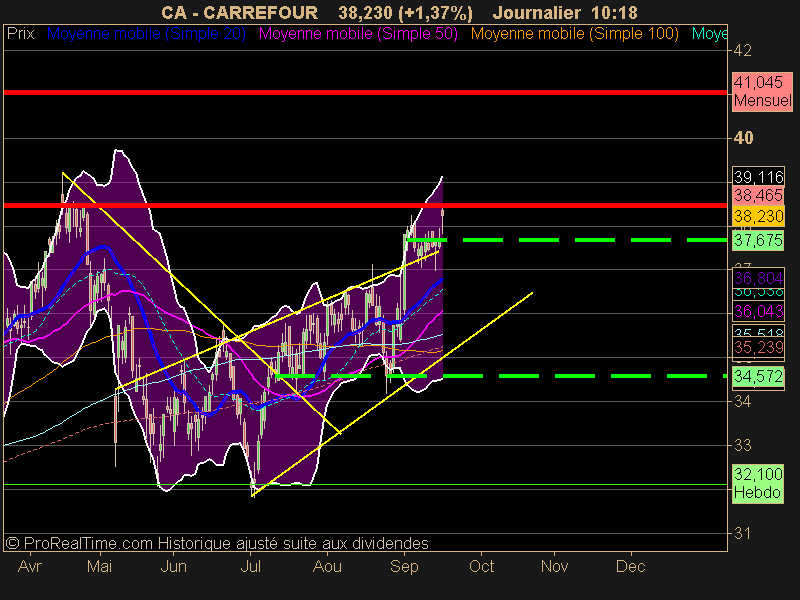Screen dimensions: 800x600
Task: Click the white "39,116" price label
Action: coord(758,177)
